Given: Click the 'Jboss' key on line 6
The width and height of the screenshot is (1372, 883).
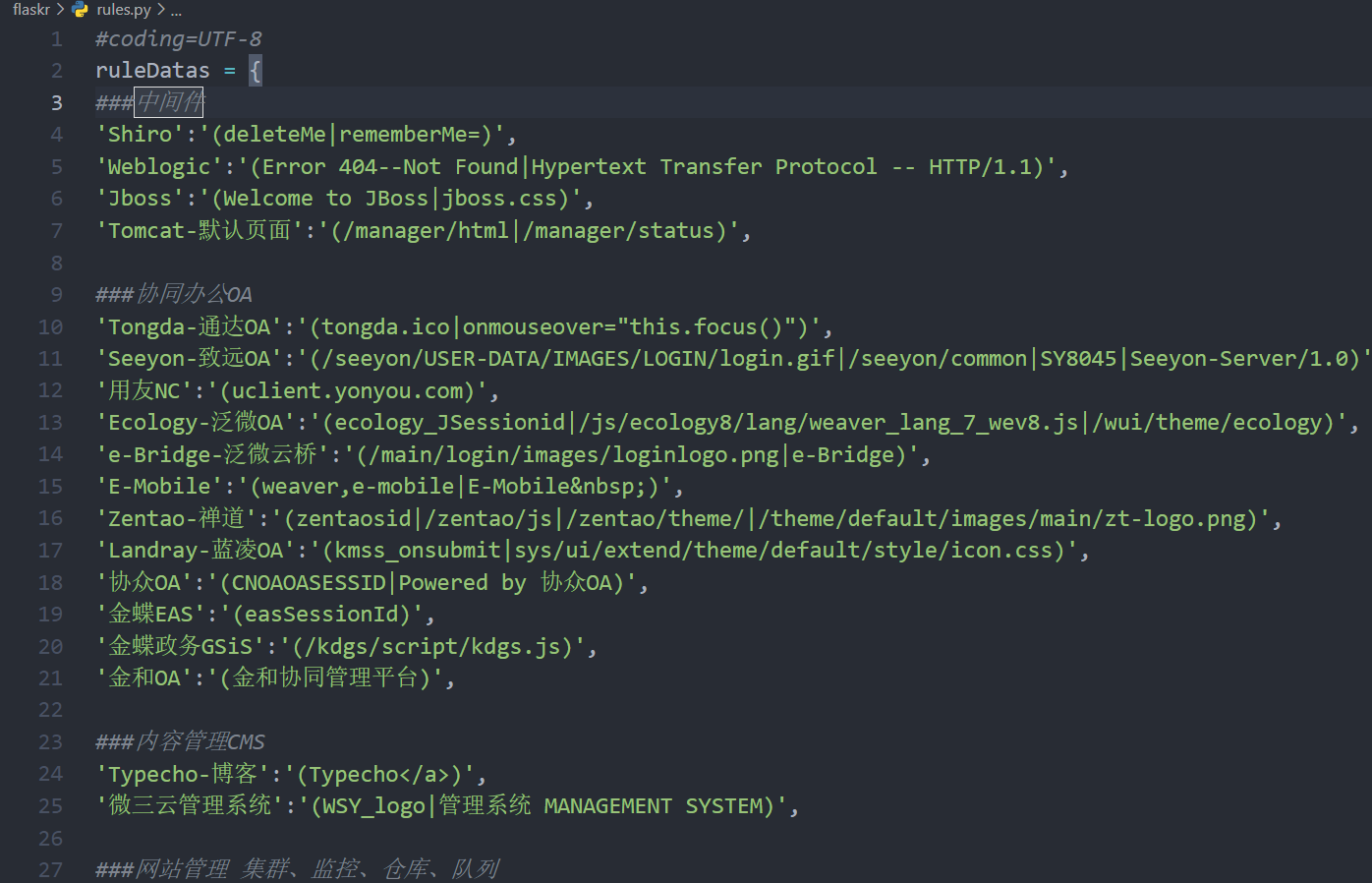Looking at the screenshot, I should (x=141, y=199).
